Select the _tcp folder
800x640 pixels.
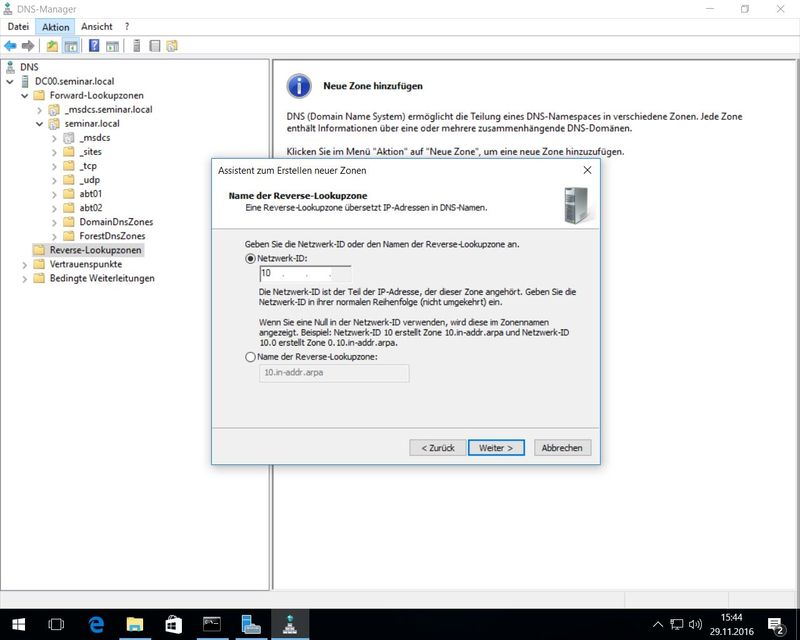click(x=88, y=166)
